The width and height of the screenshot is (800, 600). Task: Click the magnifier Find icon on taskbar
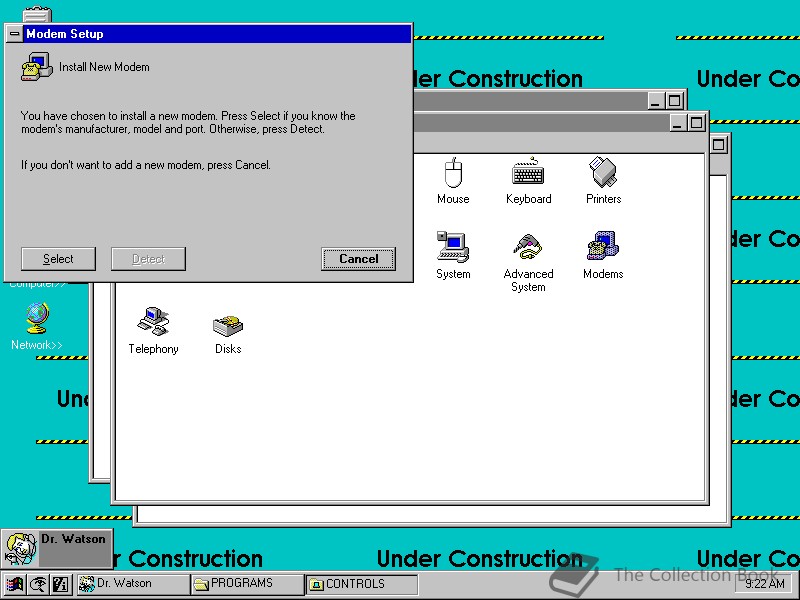point(37,584)
